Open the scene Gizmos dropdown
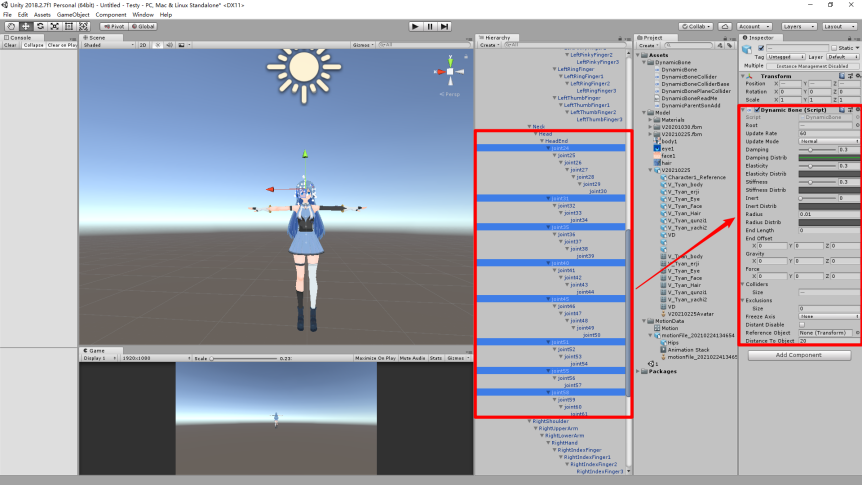Image resolution: width=862 pixels, height=485 pixels. tap(363, 45)
